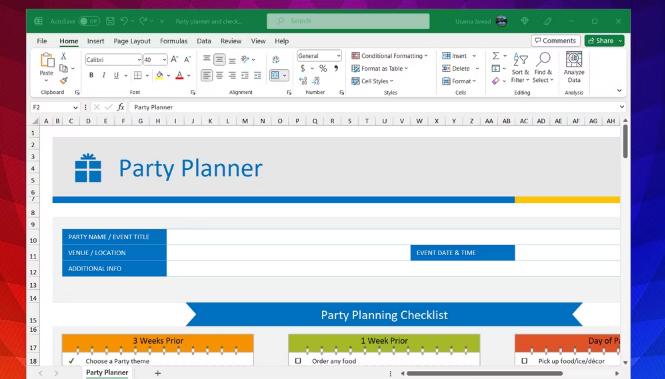Image resolution: width=665 pixels, height=379 pixels.
Task: Click the Undo arrow
Action: tap(124, 21)
